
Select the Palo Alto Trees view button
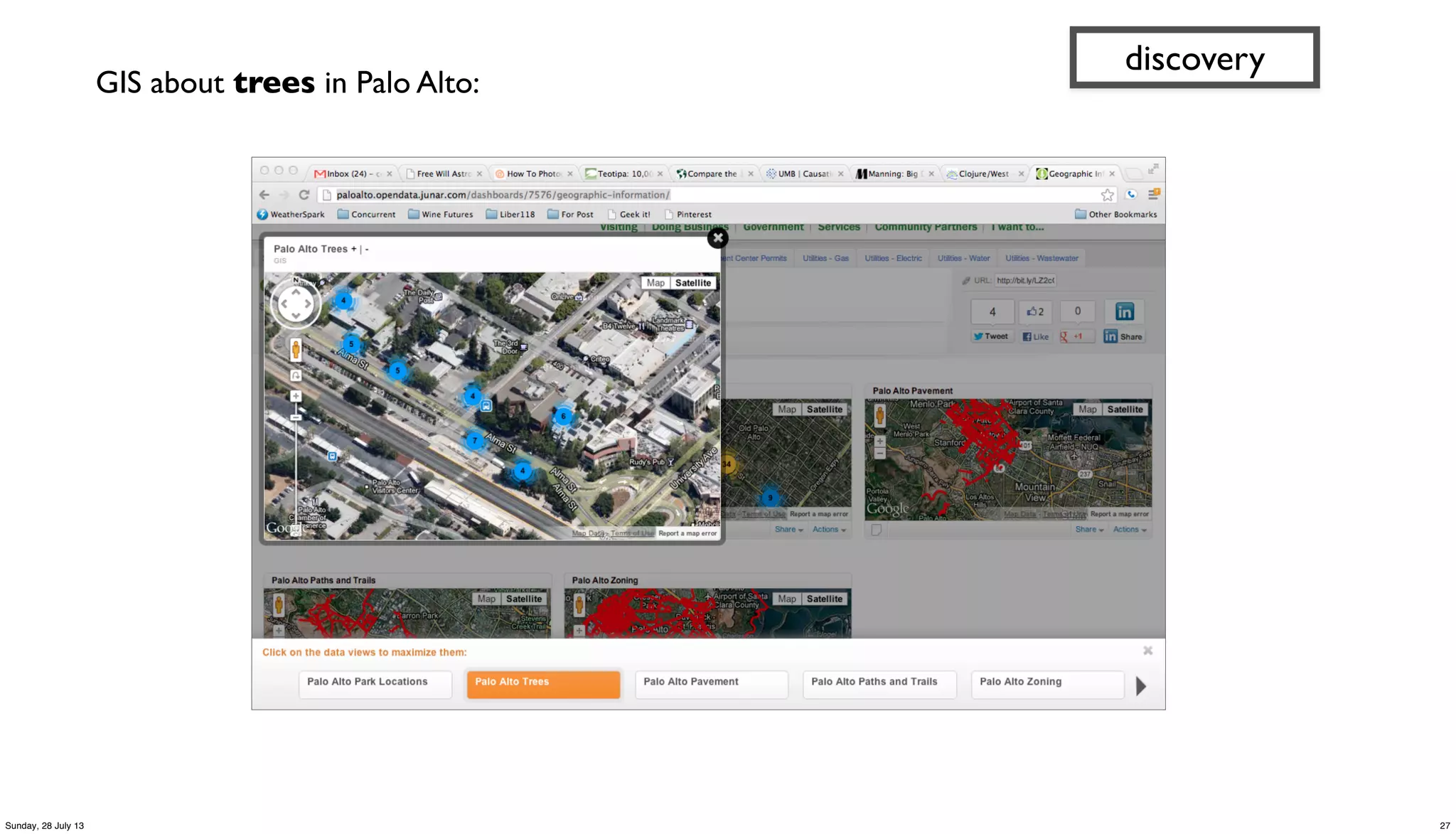tap(543, 684)
